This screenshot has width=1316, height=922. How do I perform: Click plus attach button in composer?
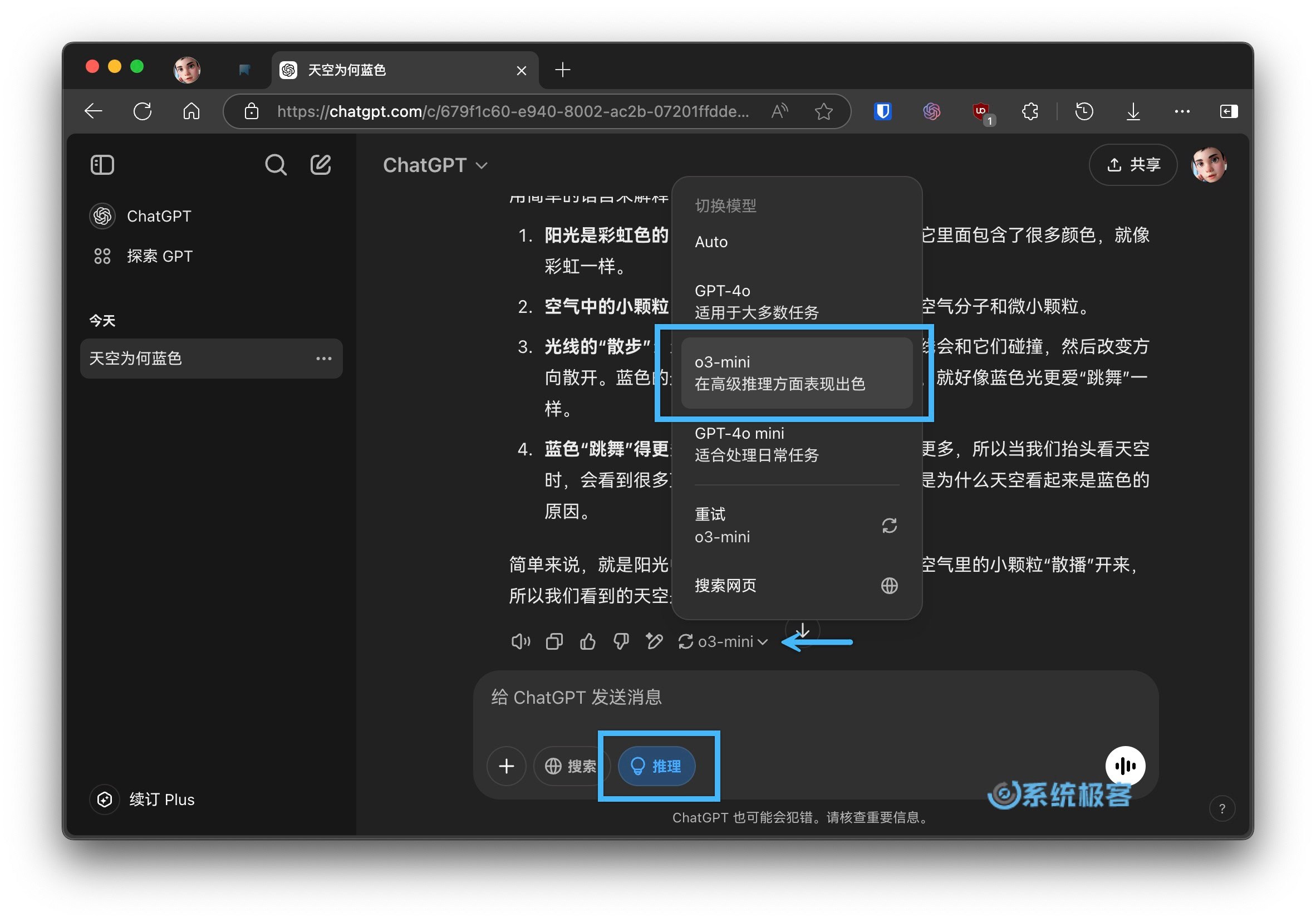[x=507, y=766]
